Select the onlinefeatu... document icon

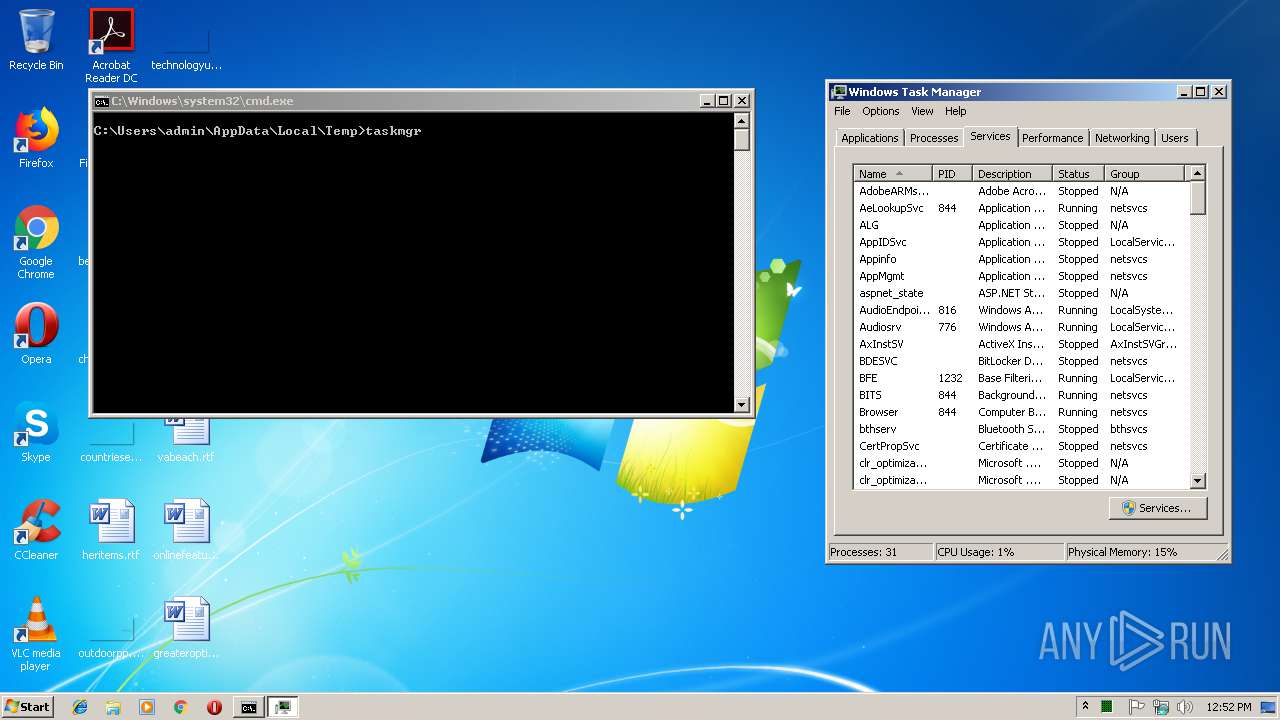point(187,530)
